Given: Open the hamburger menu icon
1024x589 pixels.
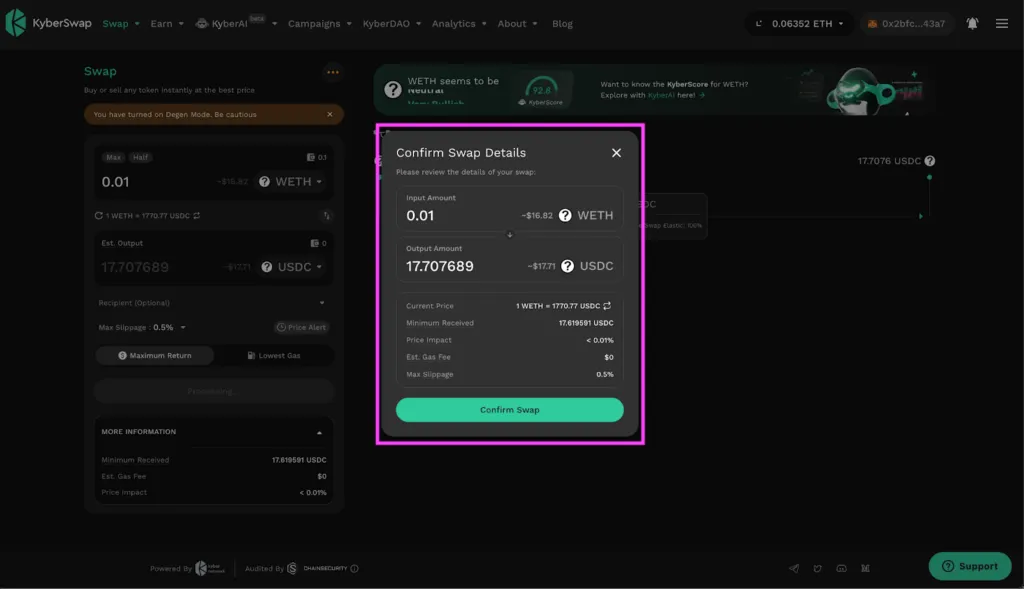Looking at the screenshot, I should click(x=1001, y=24).
